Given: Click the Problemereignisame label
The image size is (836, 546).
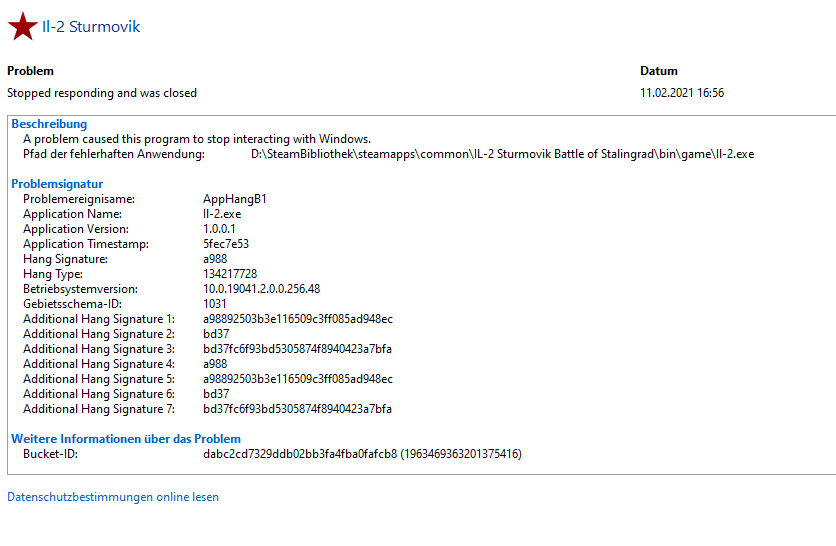Looking at the screenshot, I should click(x=79, y=199).
